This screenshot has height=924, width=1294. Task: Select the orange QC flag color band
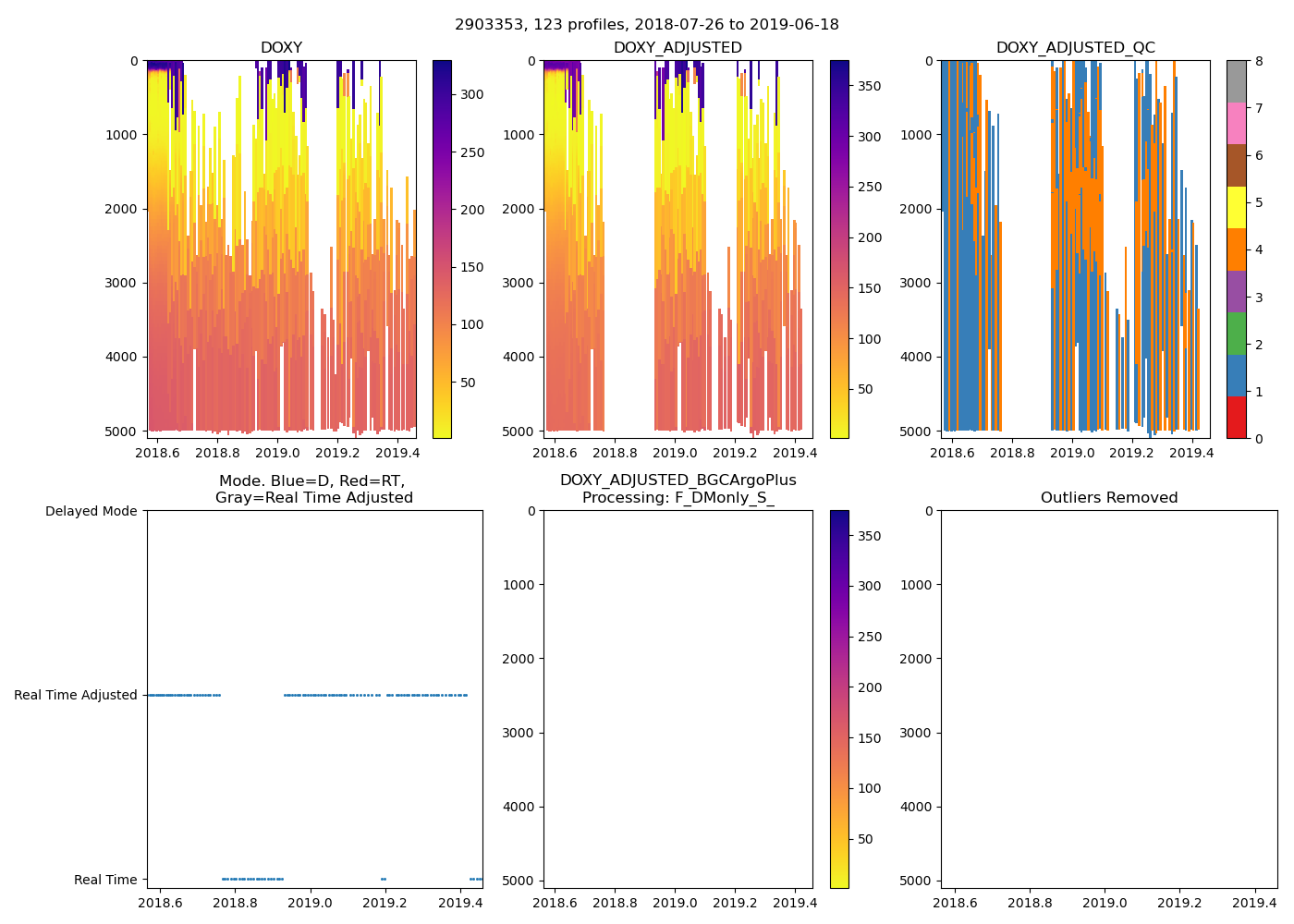pos(1236,249)
